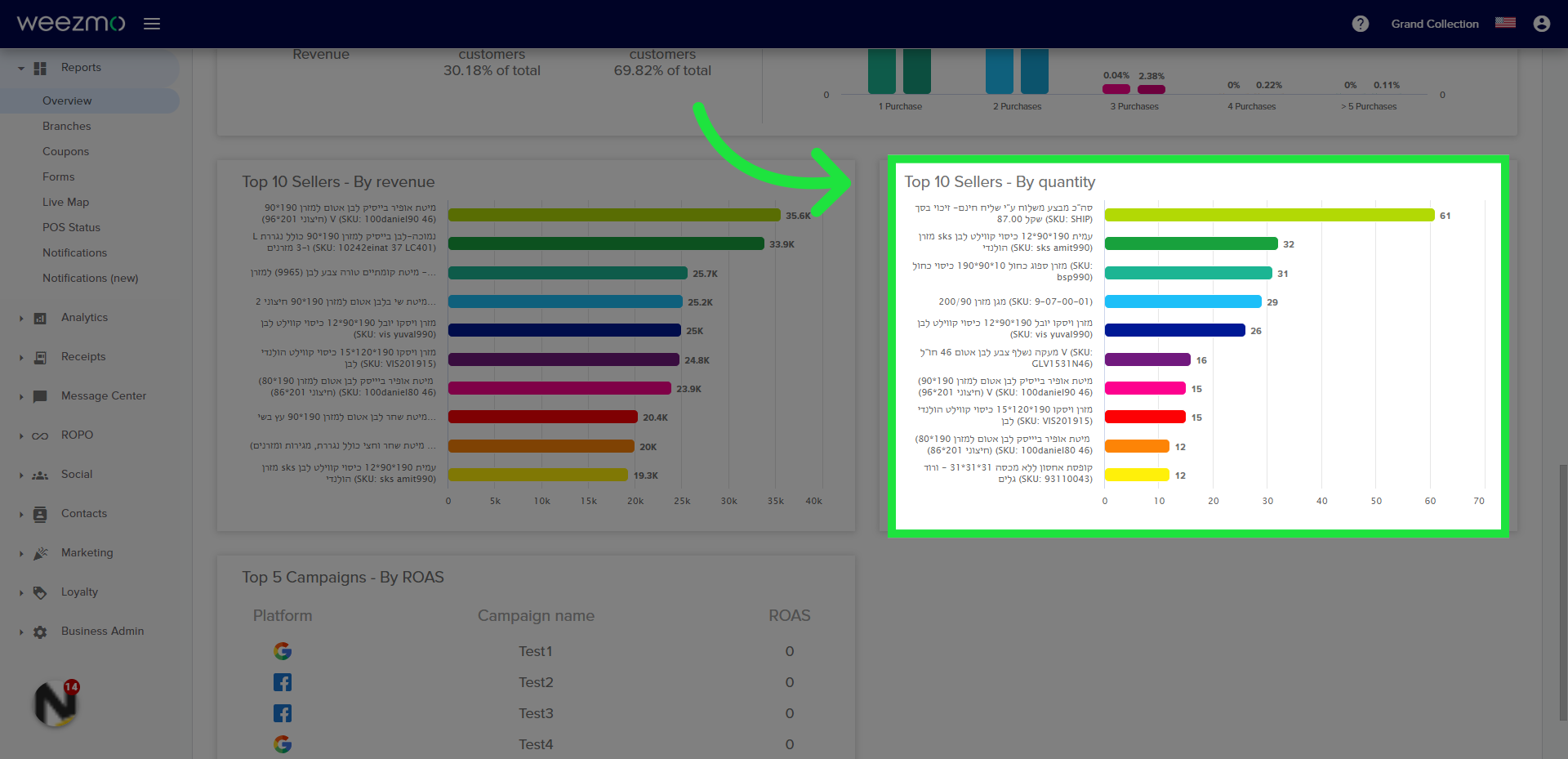This screenshot has width=1568, height=759.
Task: Click the 1 Purchase bar group
Action: 899,71
